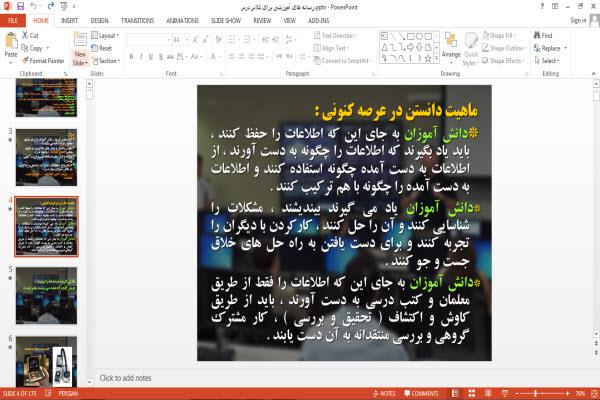Open the Section dropdown
600x400 pixels.
pos(106,61)
